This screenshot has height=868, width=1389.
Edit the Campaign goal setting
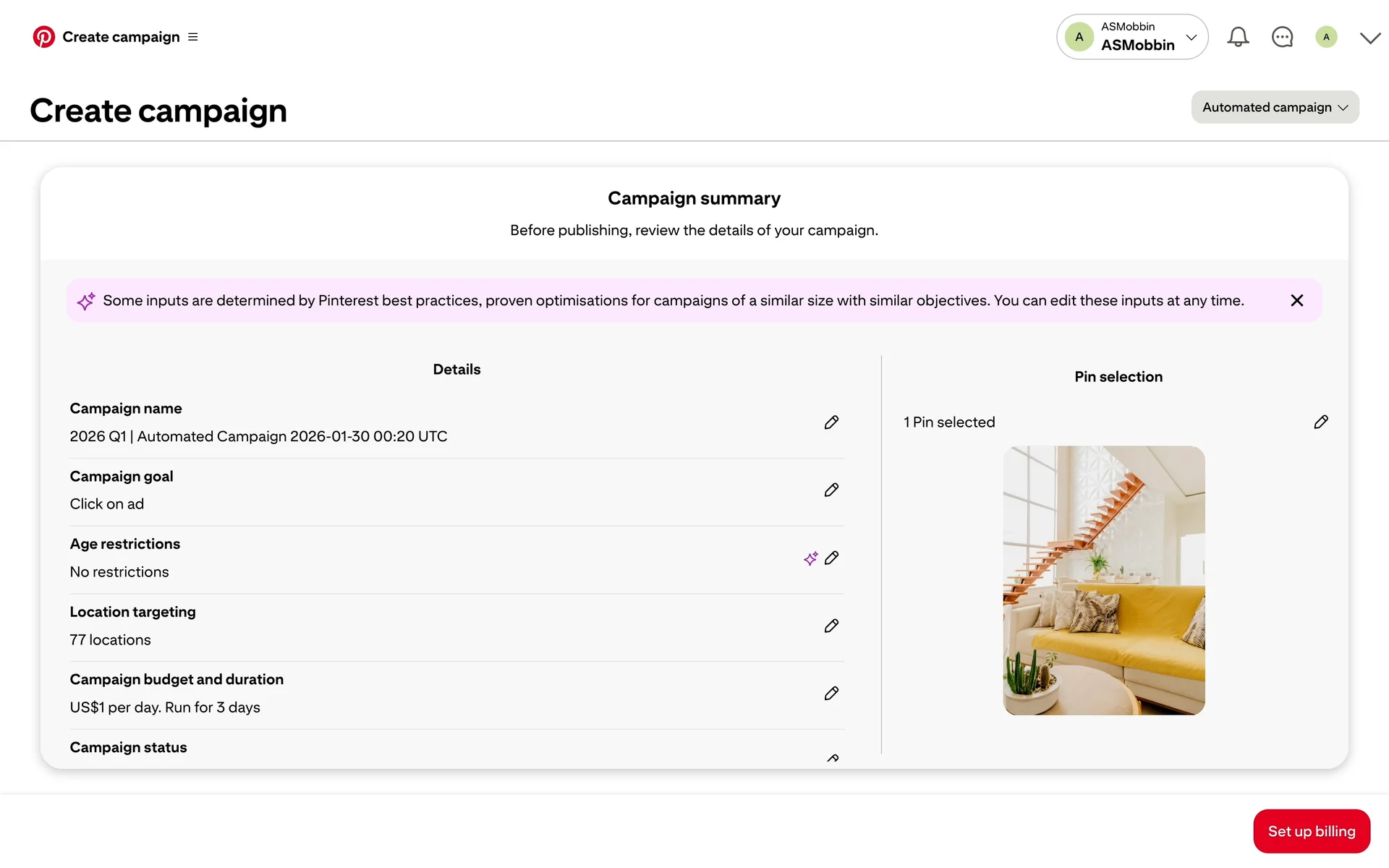pyautogui.click(x=831, y=490)
